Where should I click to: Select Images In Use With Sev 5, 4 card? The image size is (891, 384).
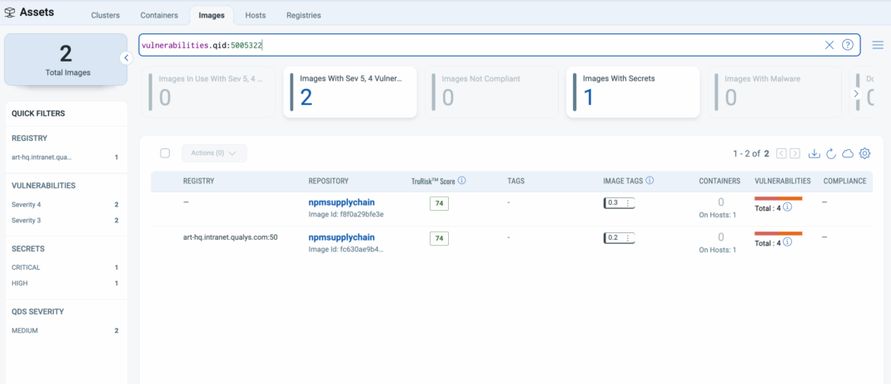[x=209, y=92]
